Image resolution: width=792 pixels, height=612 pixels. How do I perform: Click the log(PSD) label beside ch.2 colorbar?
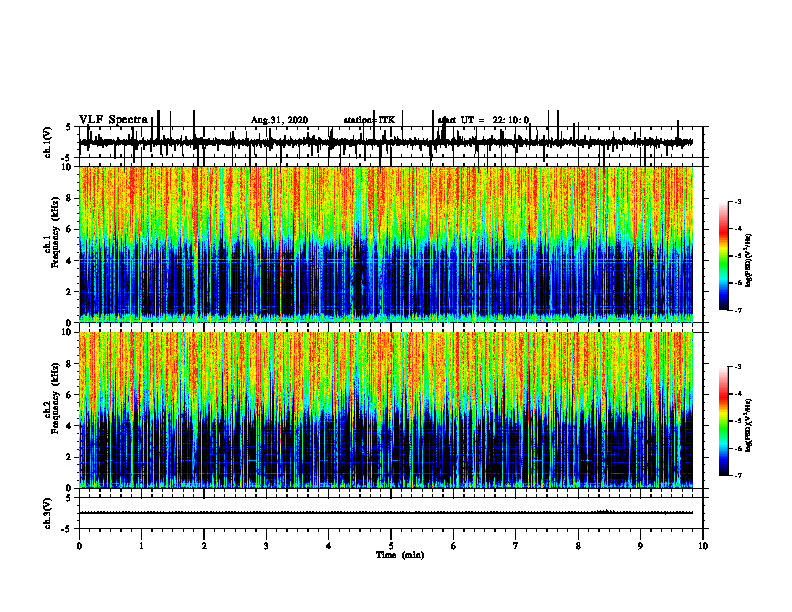pos(748,425)
